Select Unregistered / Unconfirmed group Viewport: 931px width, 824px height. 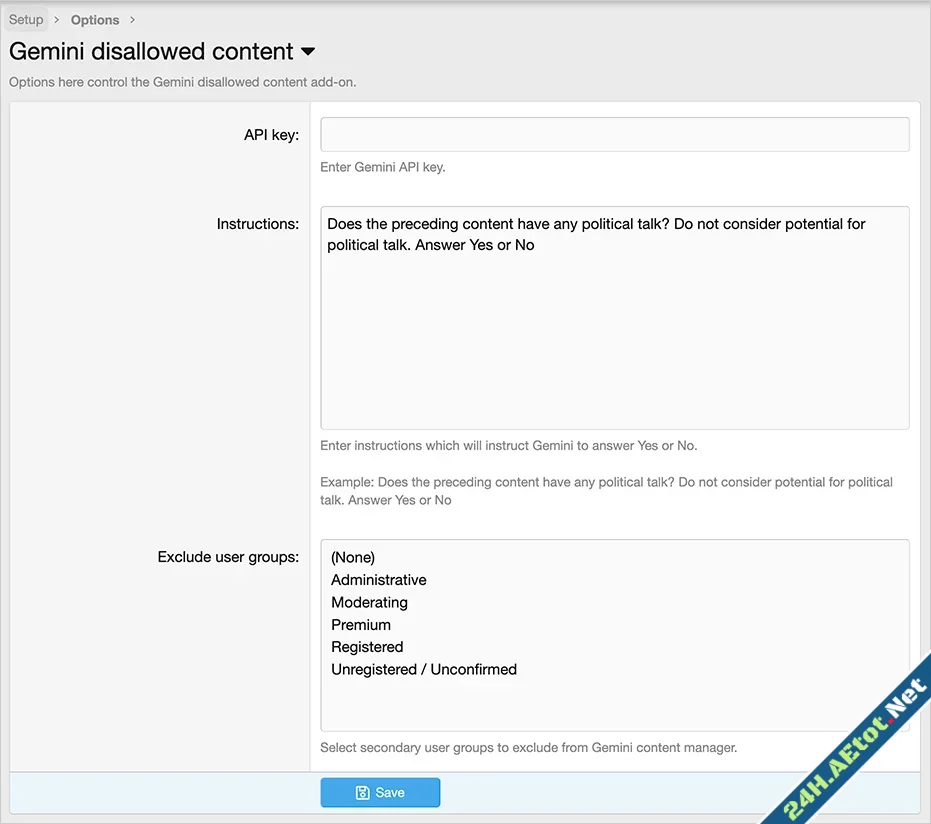pos(423,669)
